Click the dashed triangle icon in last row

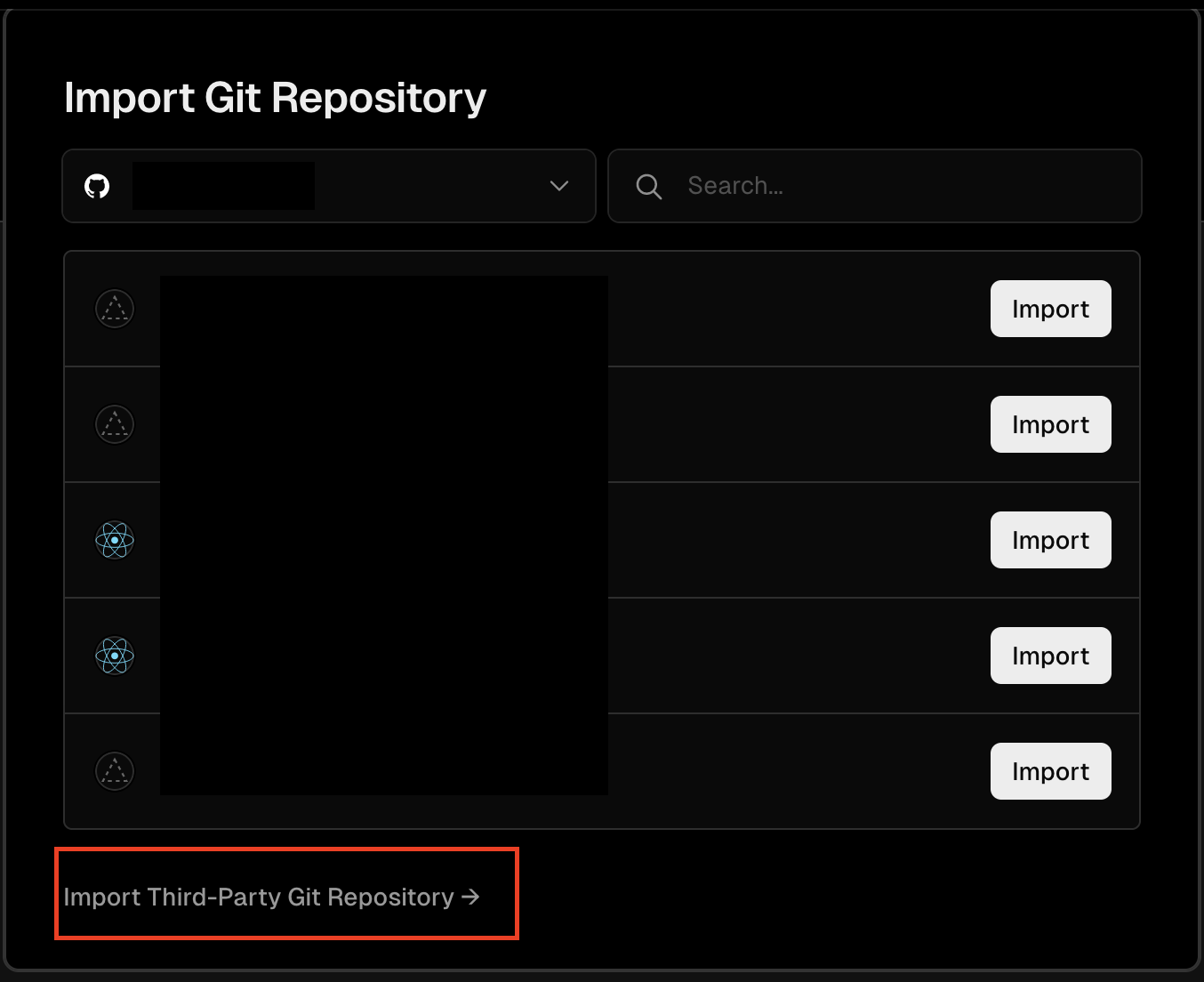tap(115, 771)
